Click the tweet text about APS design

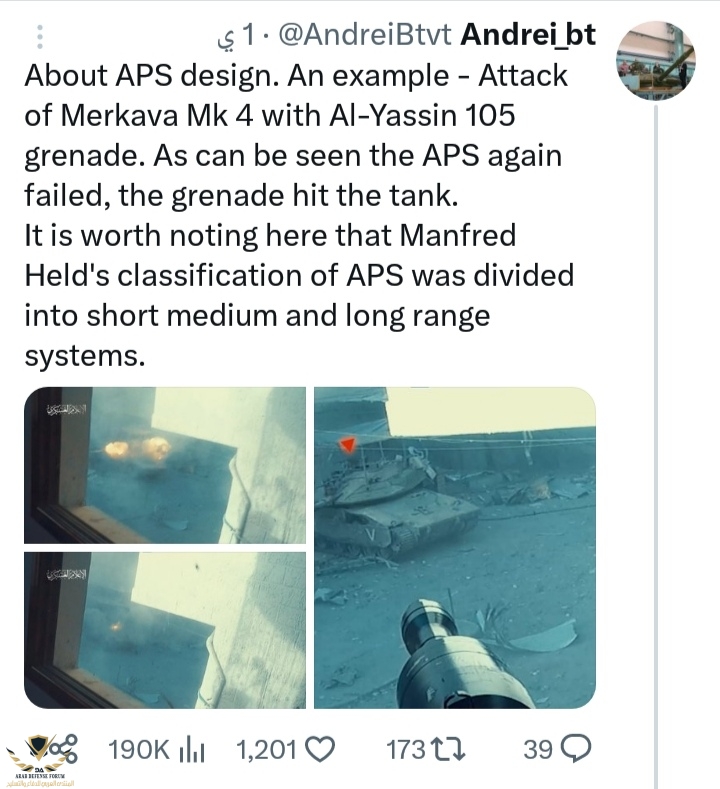tap(299, 215)
